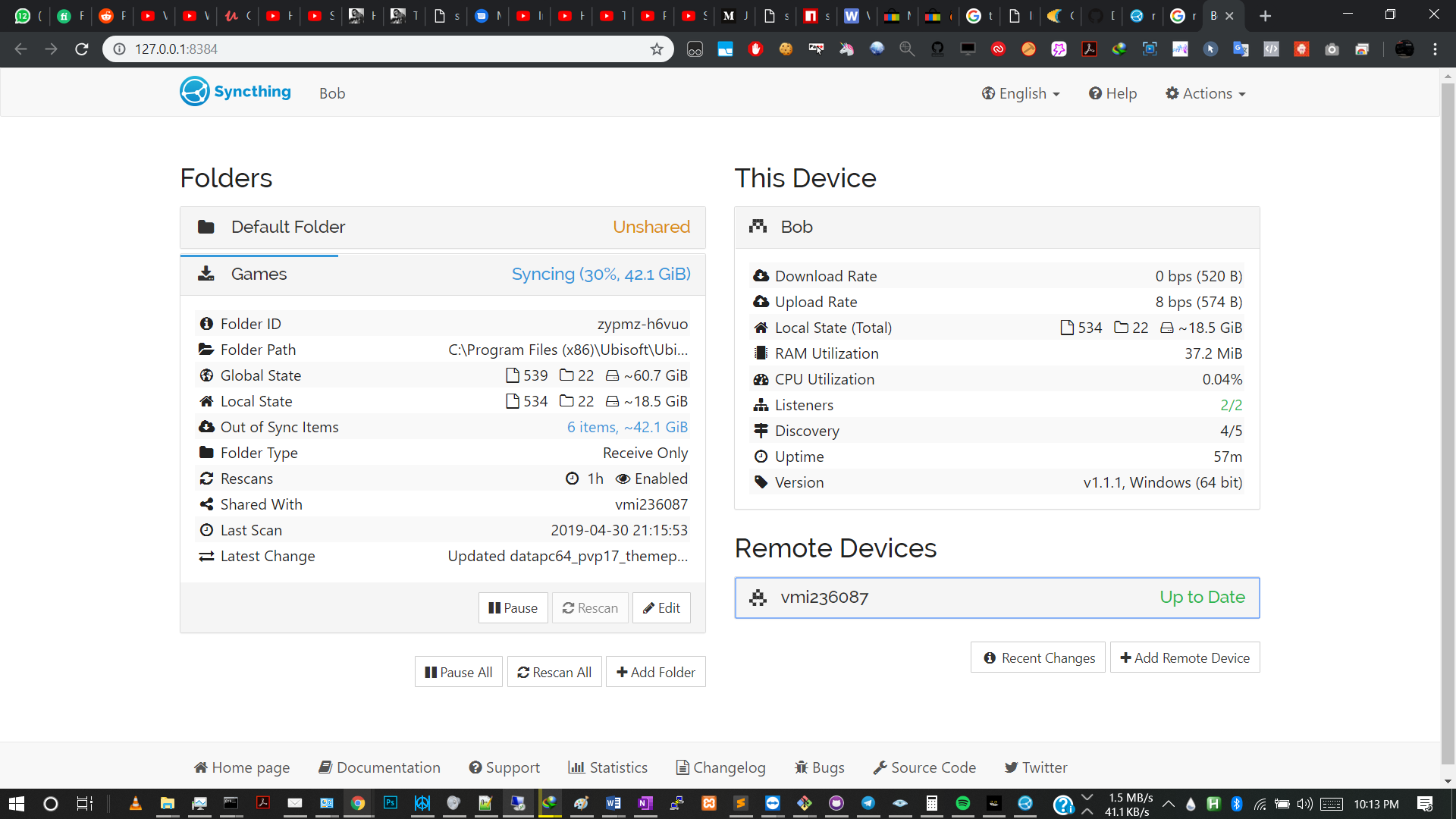Click the bookmark star in address bar

click(657, 49)
